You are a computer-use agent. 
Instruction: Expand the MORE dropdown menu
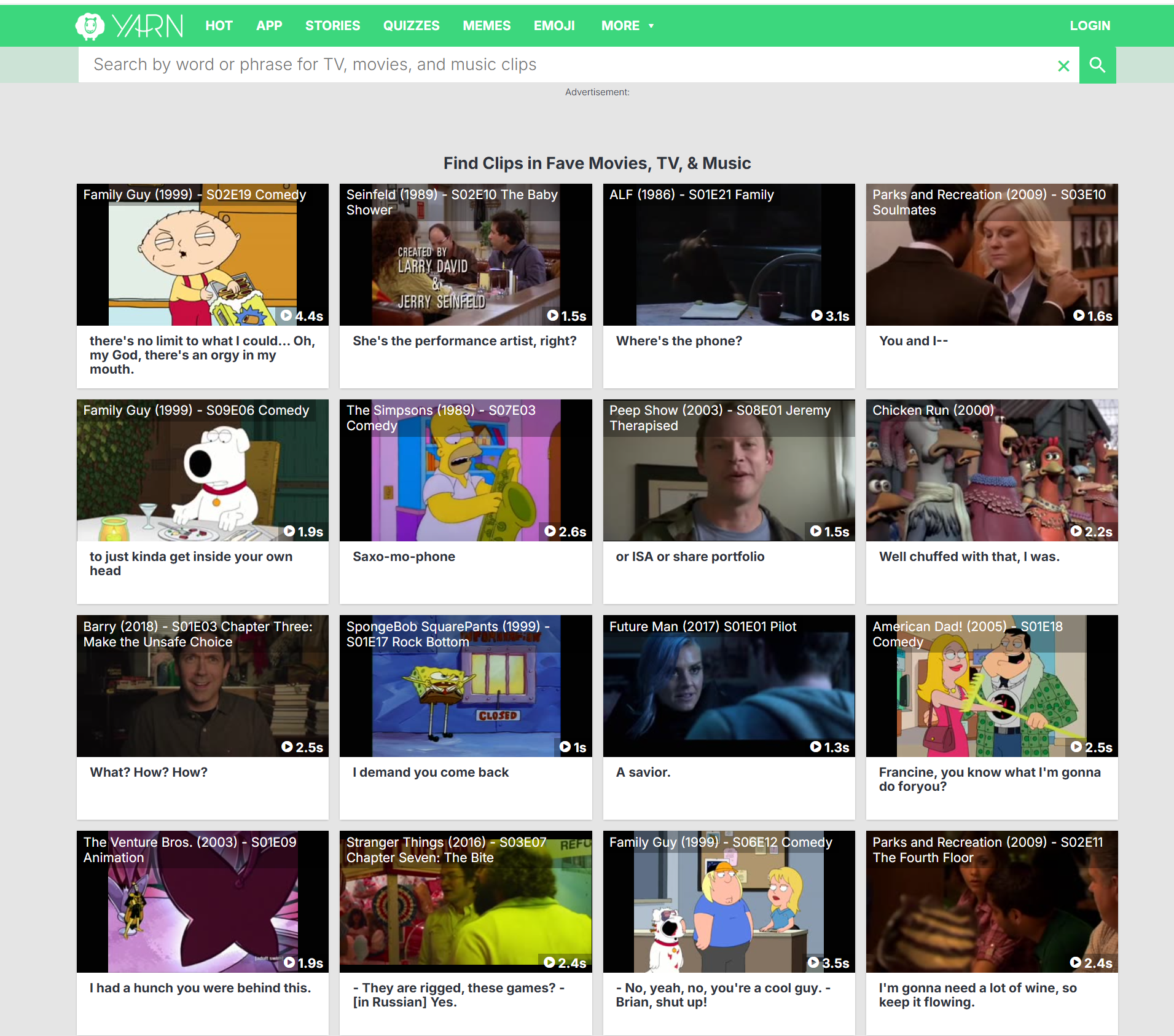[x=627, y=26]
